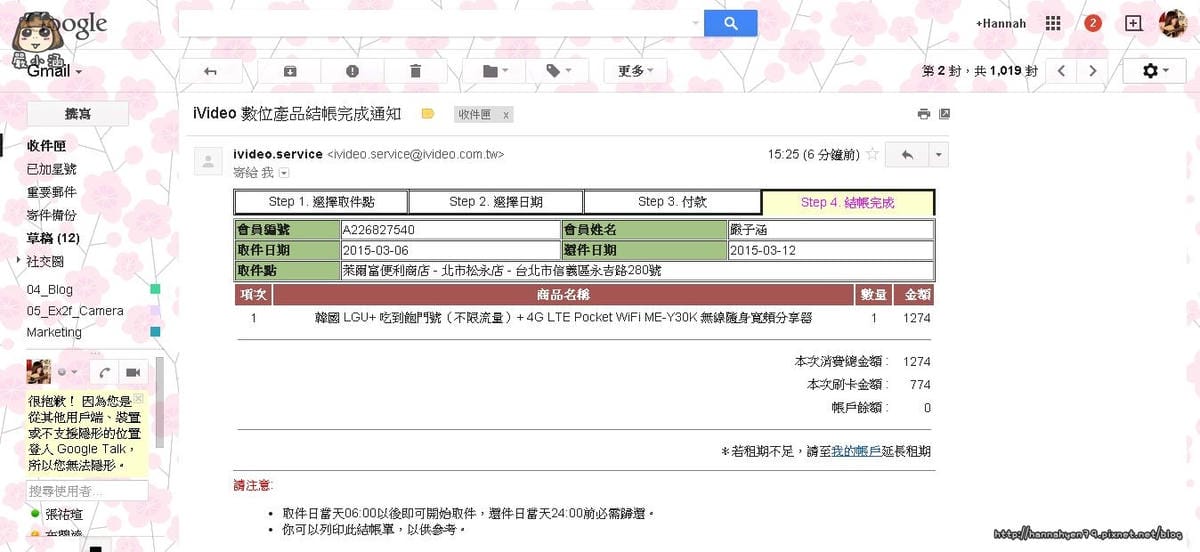Open the notifications badge showing 2
The image size is (1200, 552).
pyautogui.click(x=1092, y=23)
